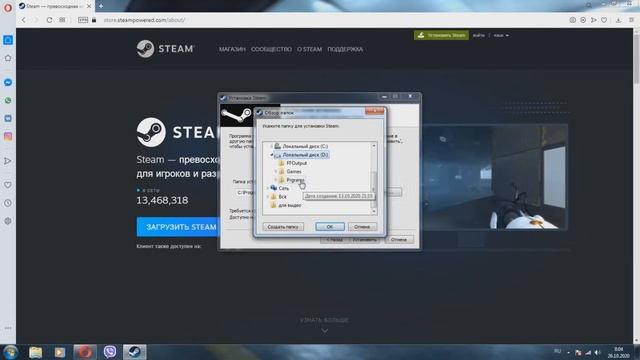
Task: Take a snapshot with camera icon
Action: (573, 20)
